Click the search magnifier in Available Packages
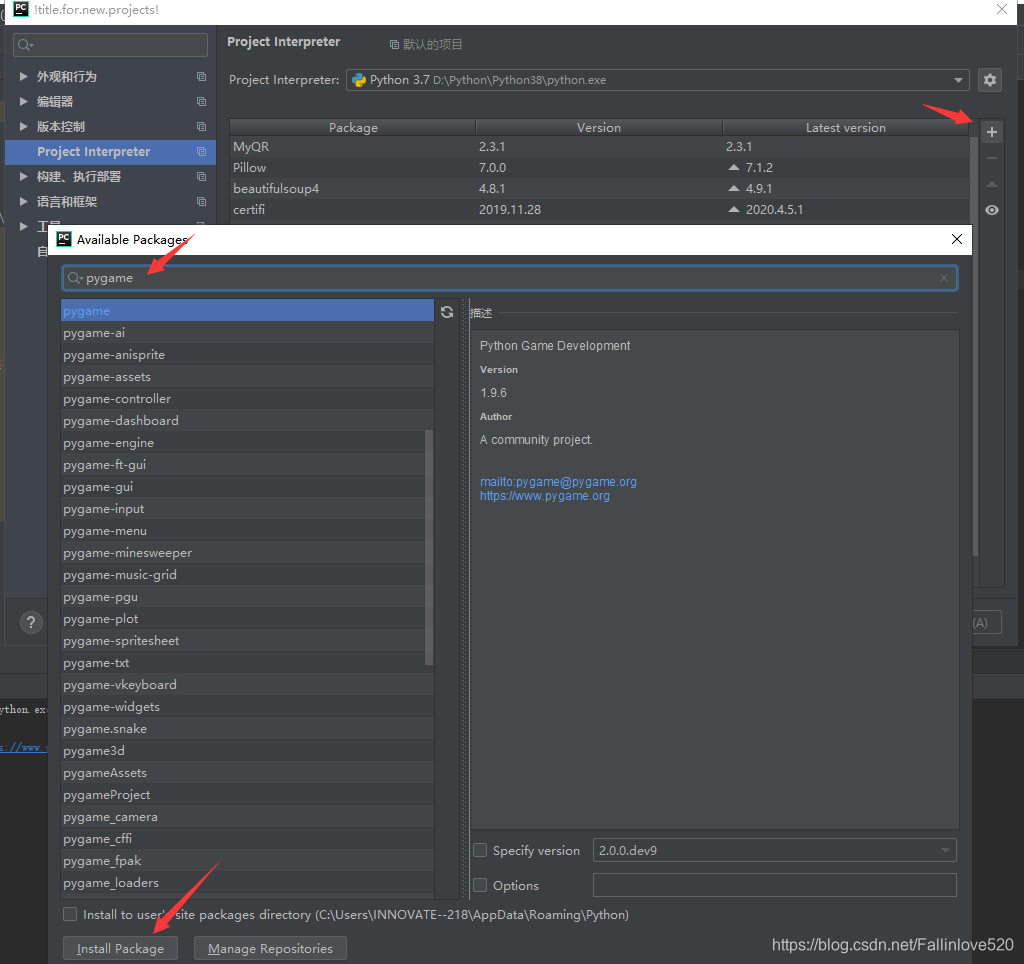This screenshot has height=964, width=1024. click(x=76, y=278)
